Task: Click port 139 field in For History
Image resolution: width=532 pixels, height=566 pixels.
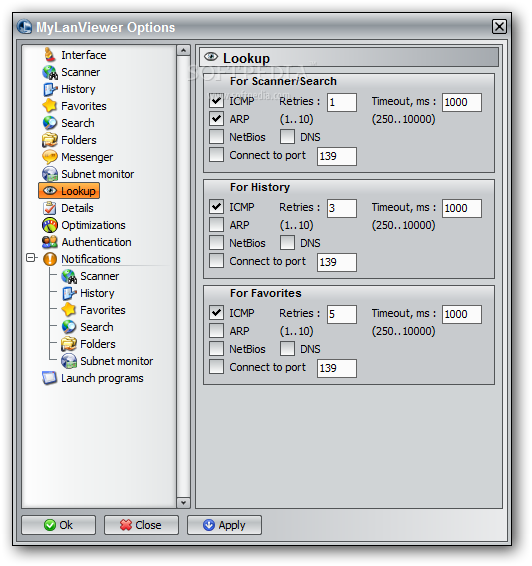Action: pyautogui.click(x=337, y=262)
